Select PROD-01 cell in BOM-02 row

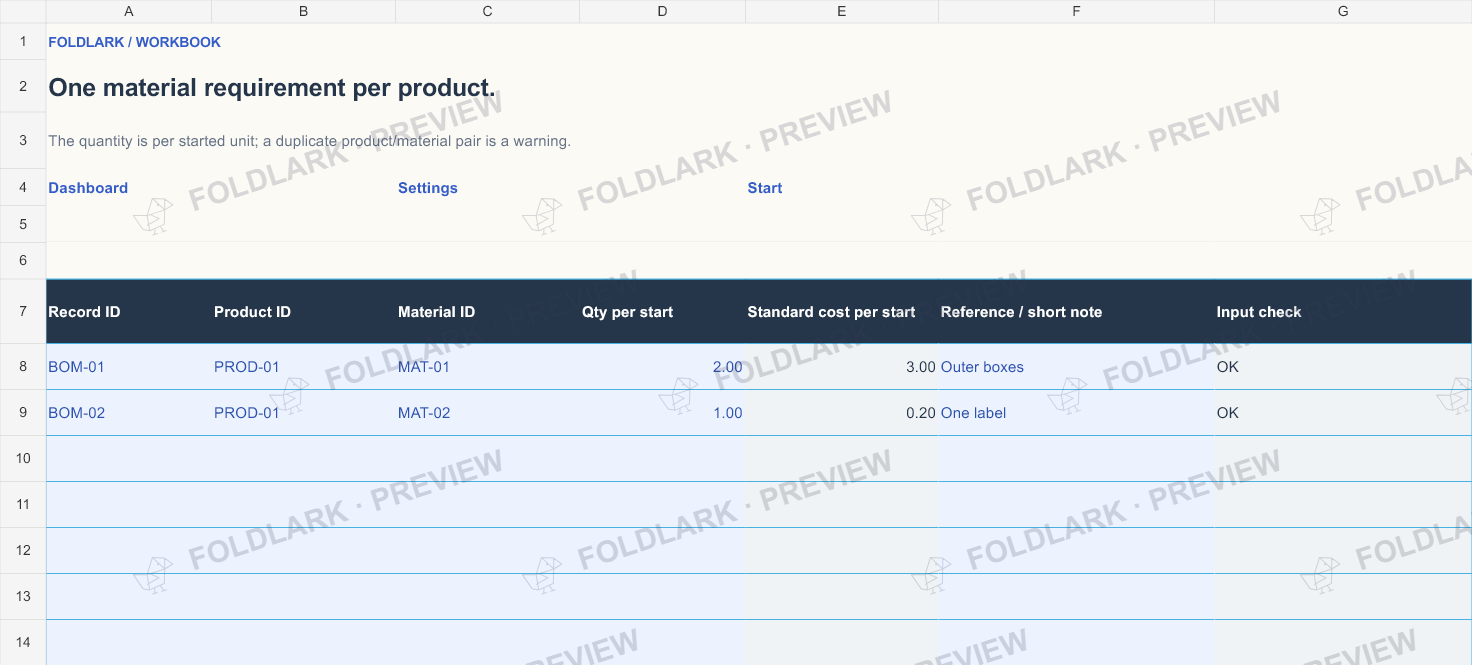coord(304,413)
